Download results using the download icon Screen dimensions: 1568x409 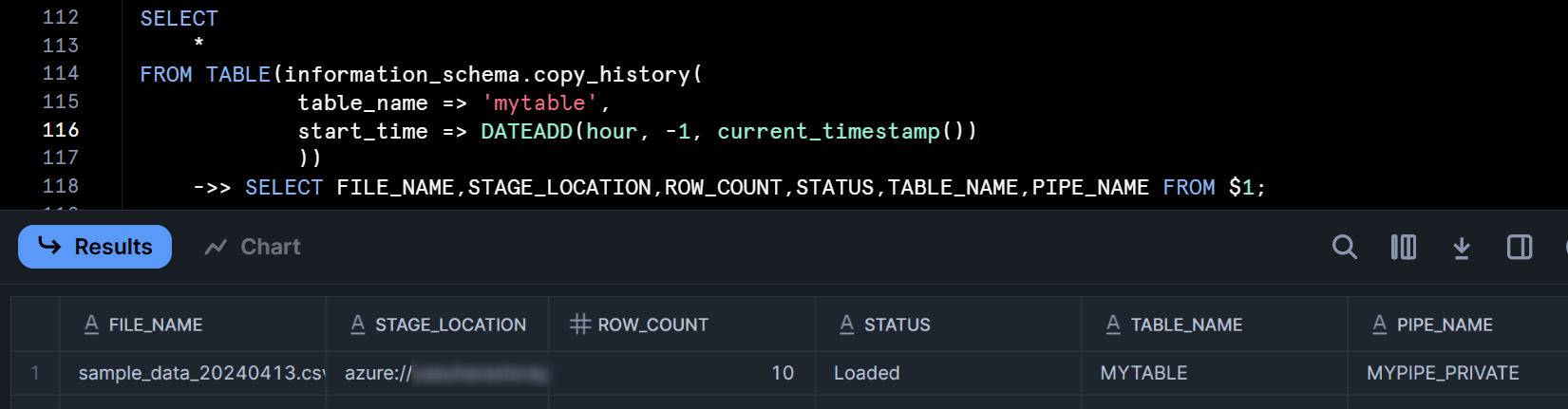pos(1462,248)
